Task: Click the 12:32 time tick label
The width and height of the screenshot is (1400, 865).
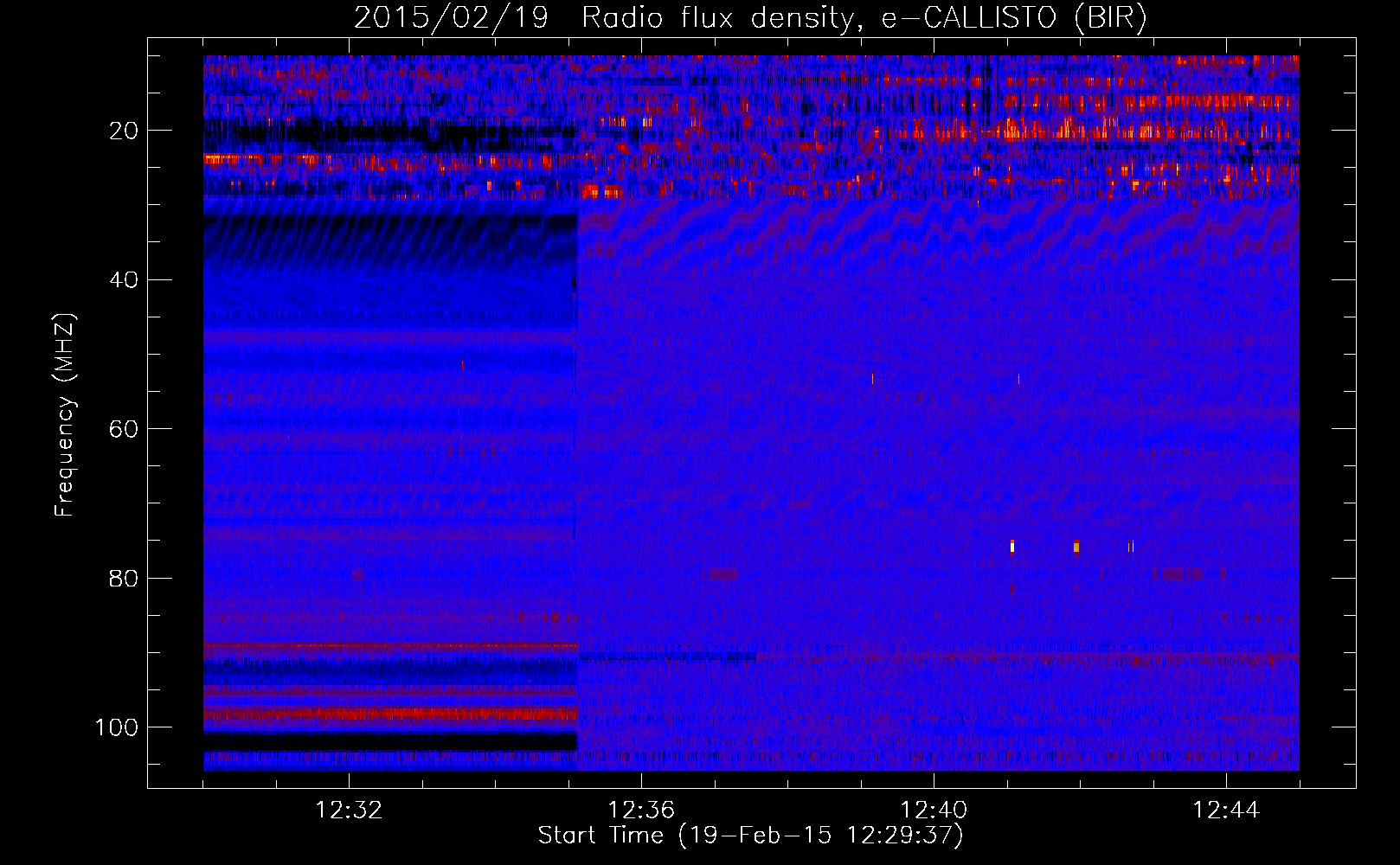Action: 349,811
